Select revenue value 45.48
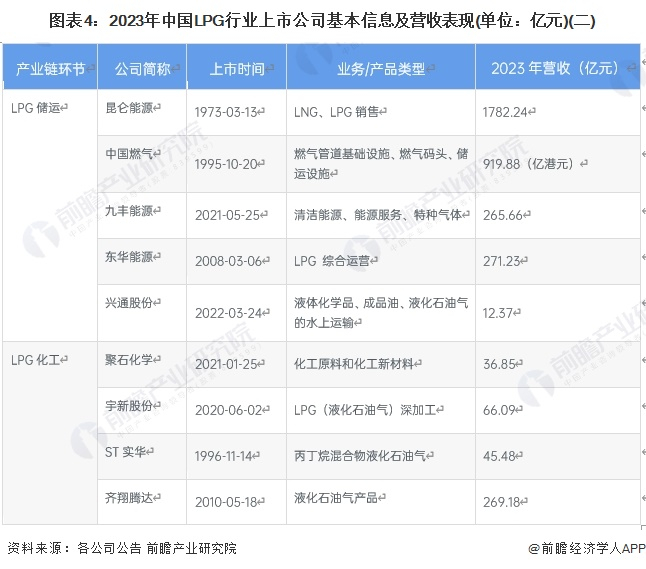 click(x=499, y=456)
